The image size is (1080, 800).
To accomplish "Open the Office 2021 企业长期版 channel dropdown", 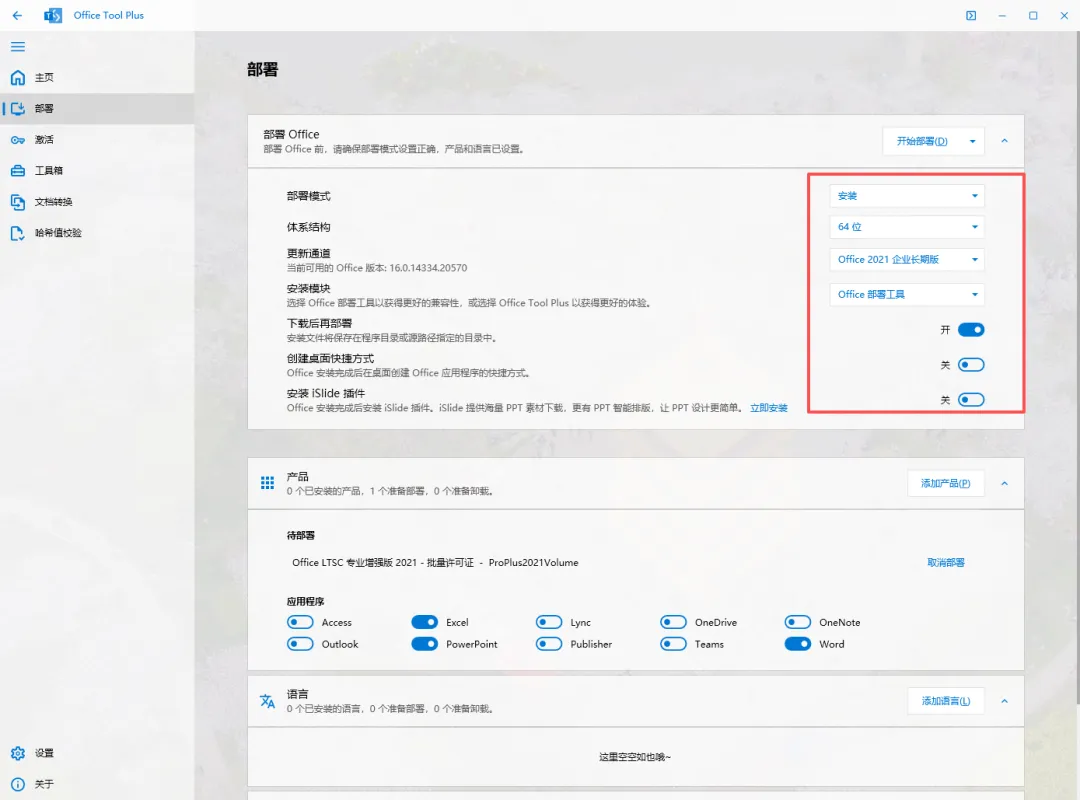I will 906,259.
